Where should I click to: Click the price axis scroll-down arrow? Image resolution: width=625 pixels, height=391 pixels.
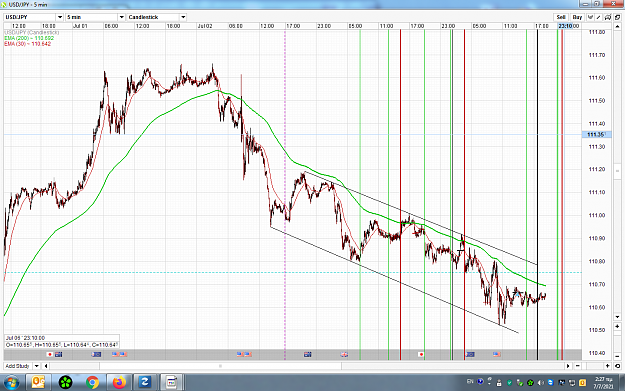(617, 317)
